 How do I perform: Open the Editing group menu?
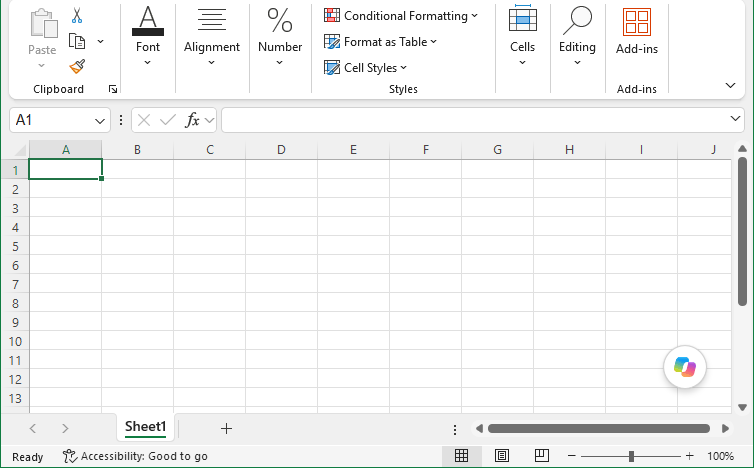[x=577, y=36]
